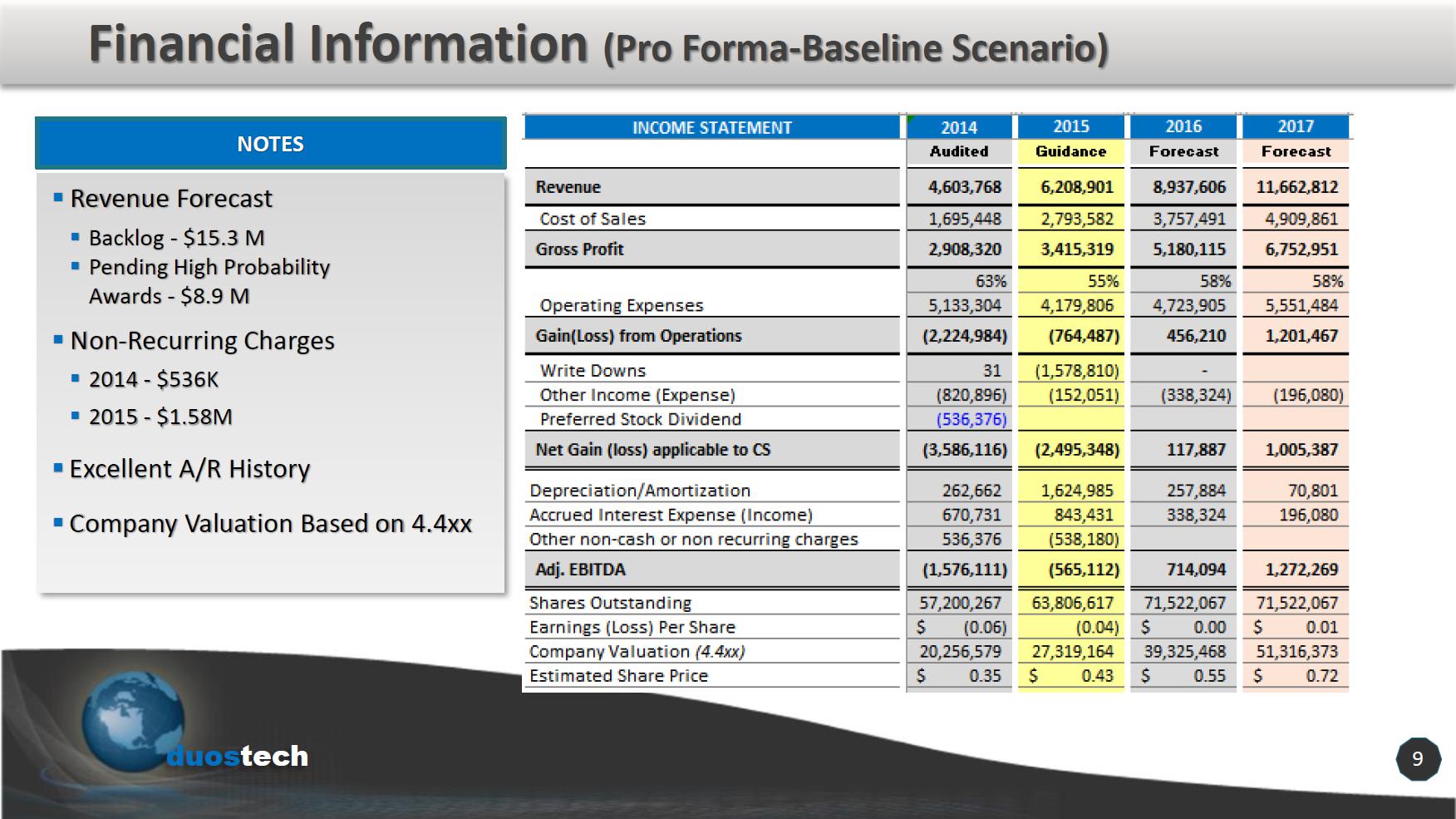1456x819 pixels.
Task: Select the 2016 Estimated Share Price 0.55 cell
Action: [x=1183, y=676]
